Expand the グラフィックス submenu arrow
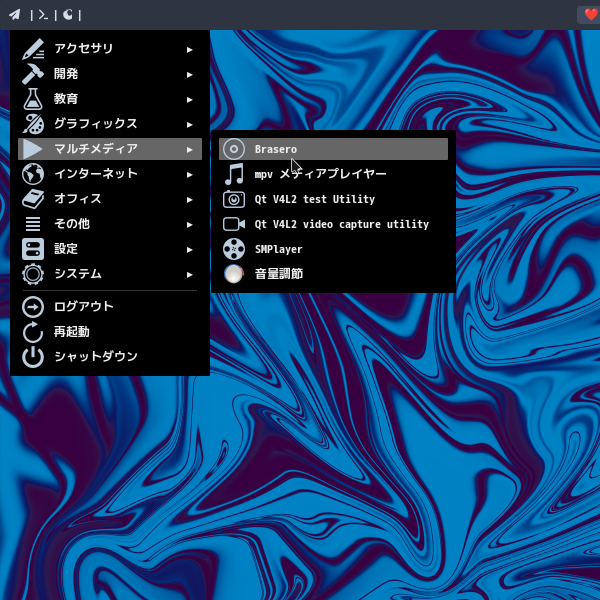Screen dimensions: 600x600 point(189,124)
